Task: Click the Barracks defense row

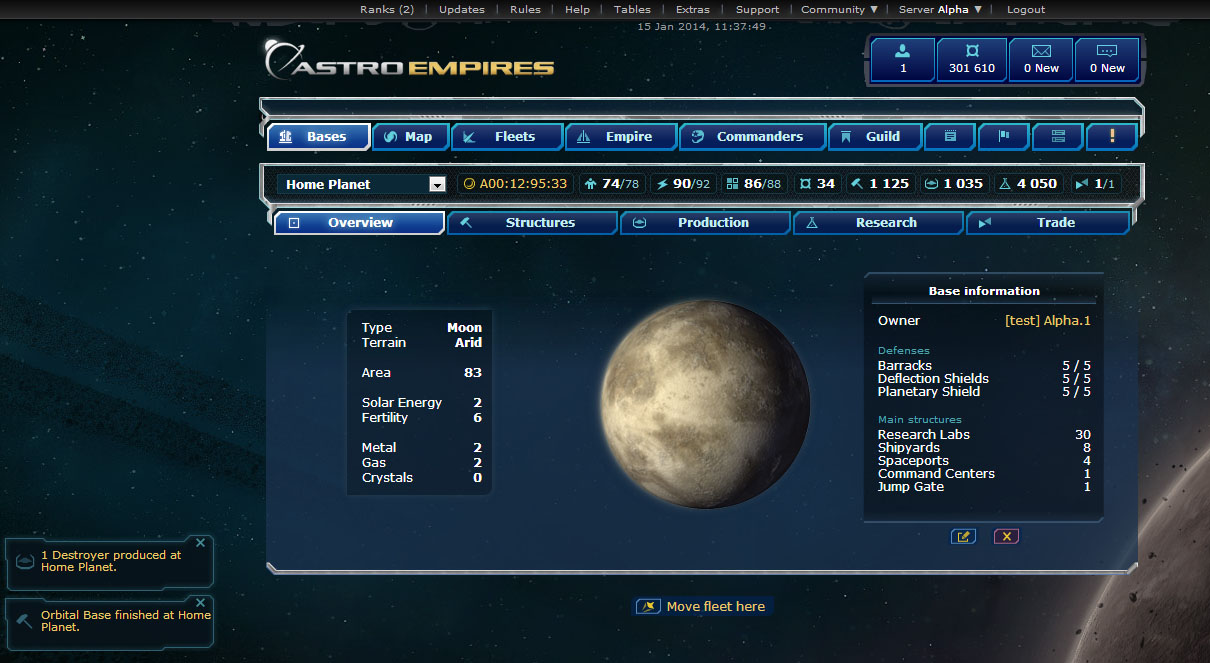Action: 984,366
